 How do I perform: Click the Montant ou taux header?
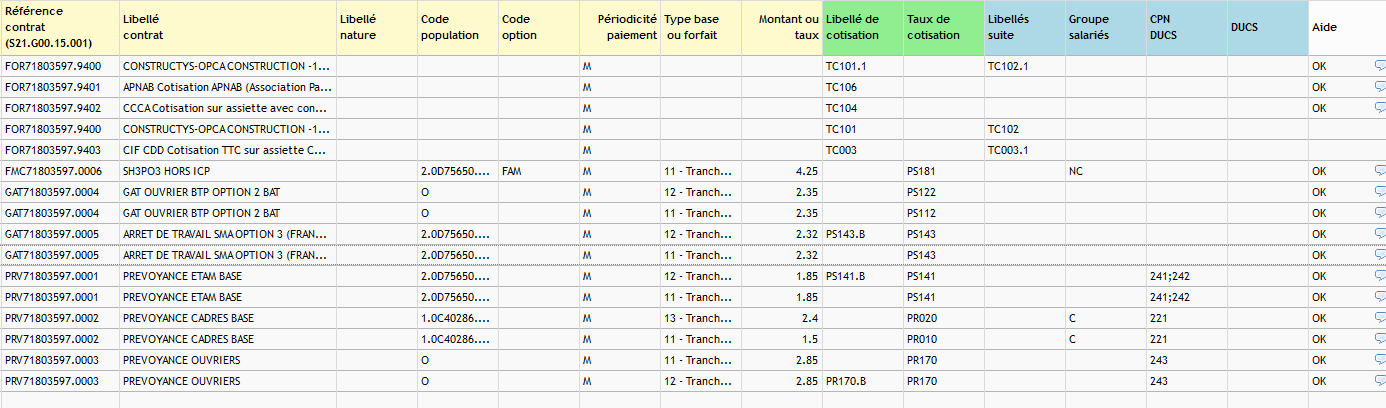click(781, 27)
